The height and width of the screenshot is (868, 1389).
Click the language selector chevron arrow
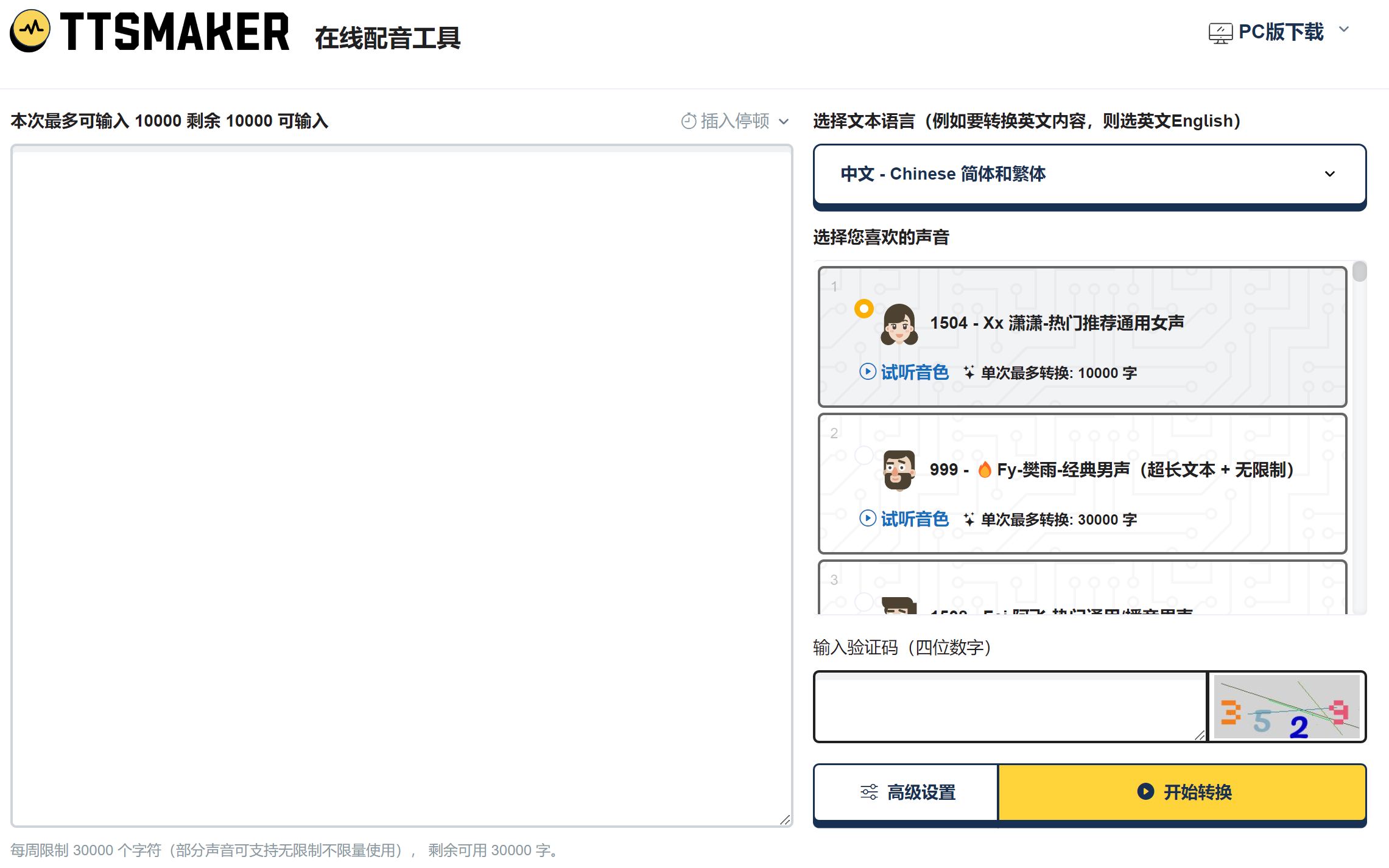click(1330, 174)
